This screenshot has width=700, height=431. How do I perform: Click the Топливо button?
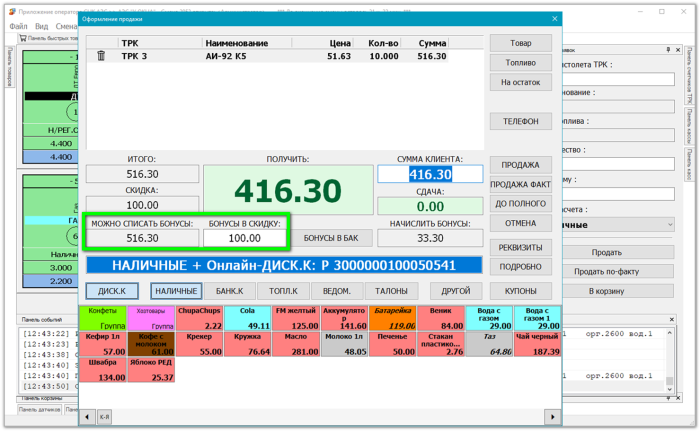coord(521,63)
